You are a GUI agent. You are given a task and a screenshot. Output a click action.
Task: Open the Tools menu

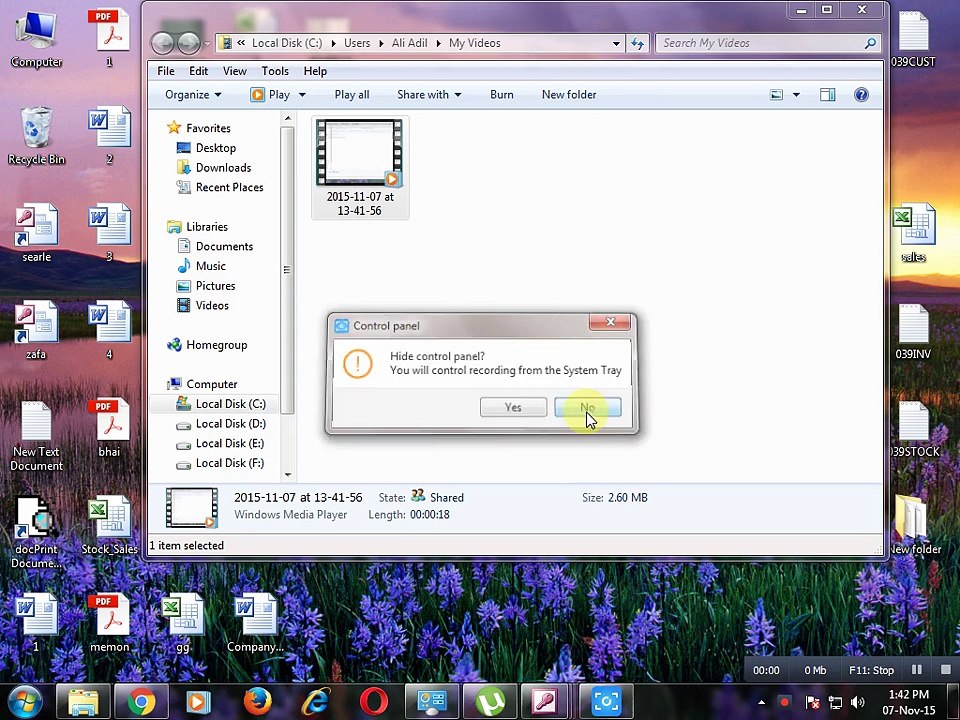click(275, 71)
